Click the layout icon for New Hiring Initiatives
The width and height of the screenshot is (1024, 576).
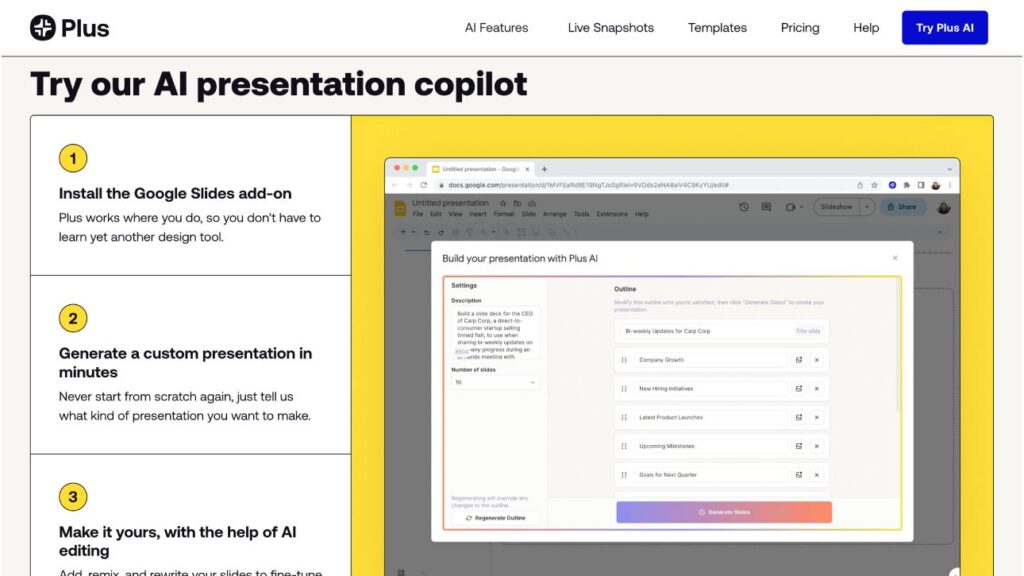coord(799,389)
